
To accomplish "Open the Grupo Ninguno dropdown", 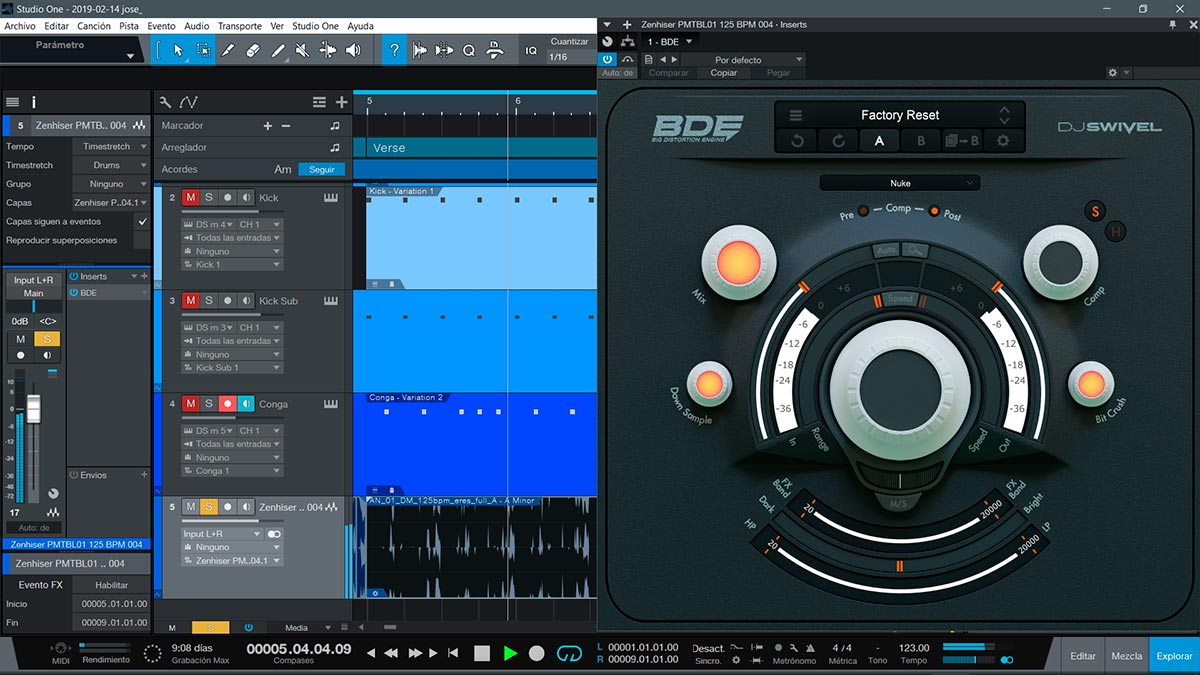I will pos(110,184).
